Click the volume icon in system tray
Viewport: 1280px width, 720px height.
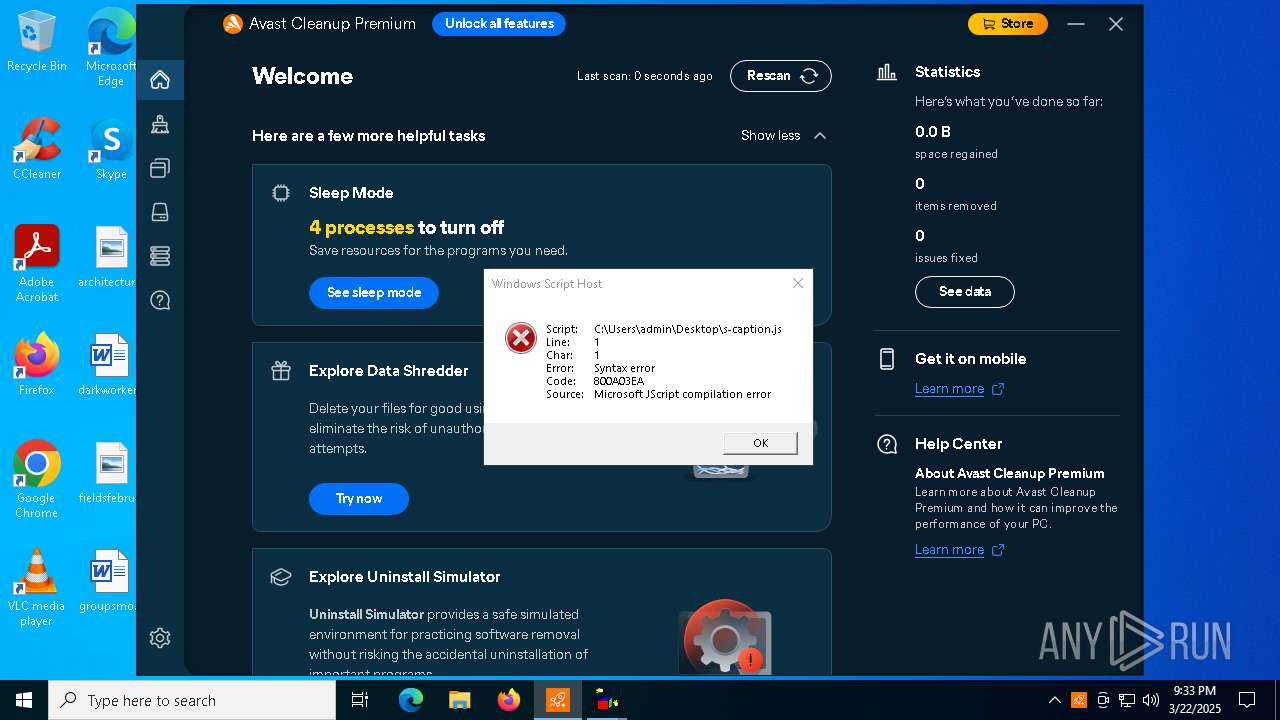[x=1151, y=700]
